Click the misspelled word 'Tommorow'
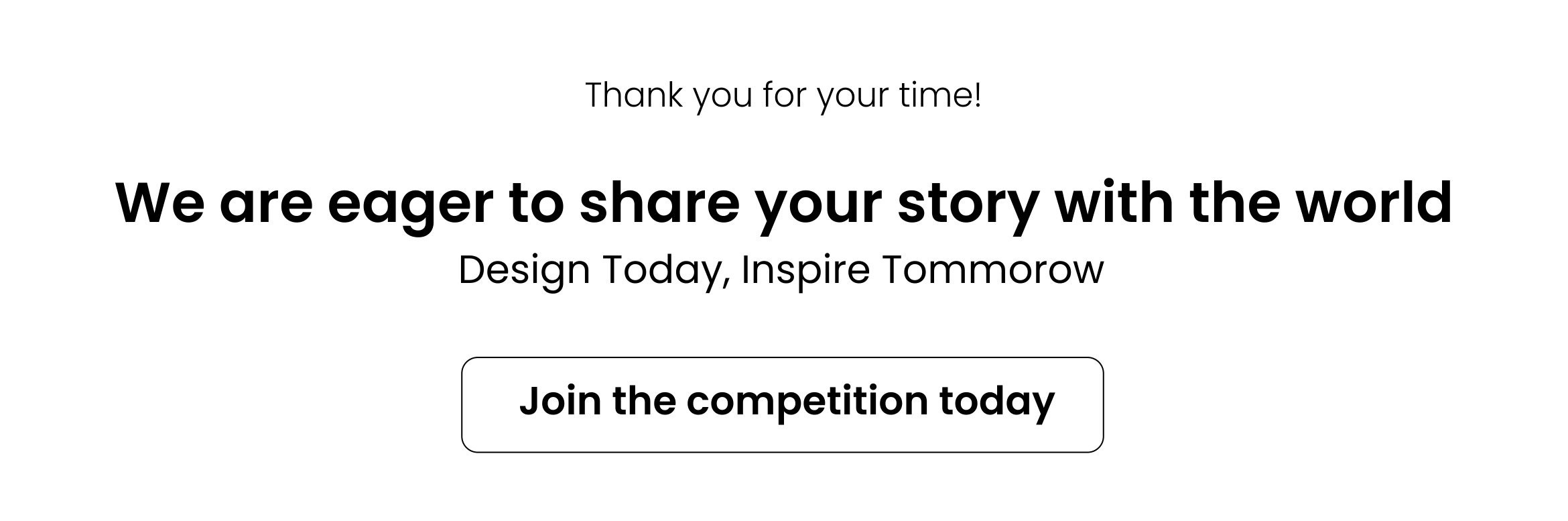The width and height of the screenshot is (1568, 521). click(992, 270)
